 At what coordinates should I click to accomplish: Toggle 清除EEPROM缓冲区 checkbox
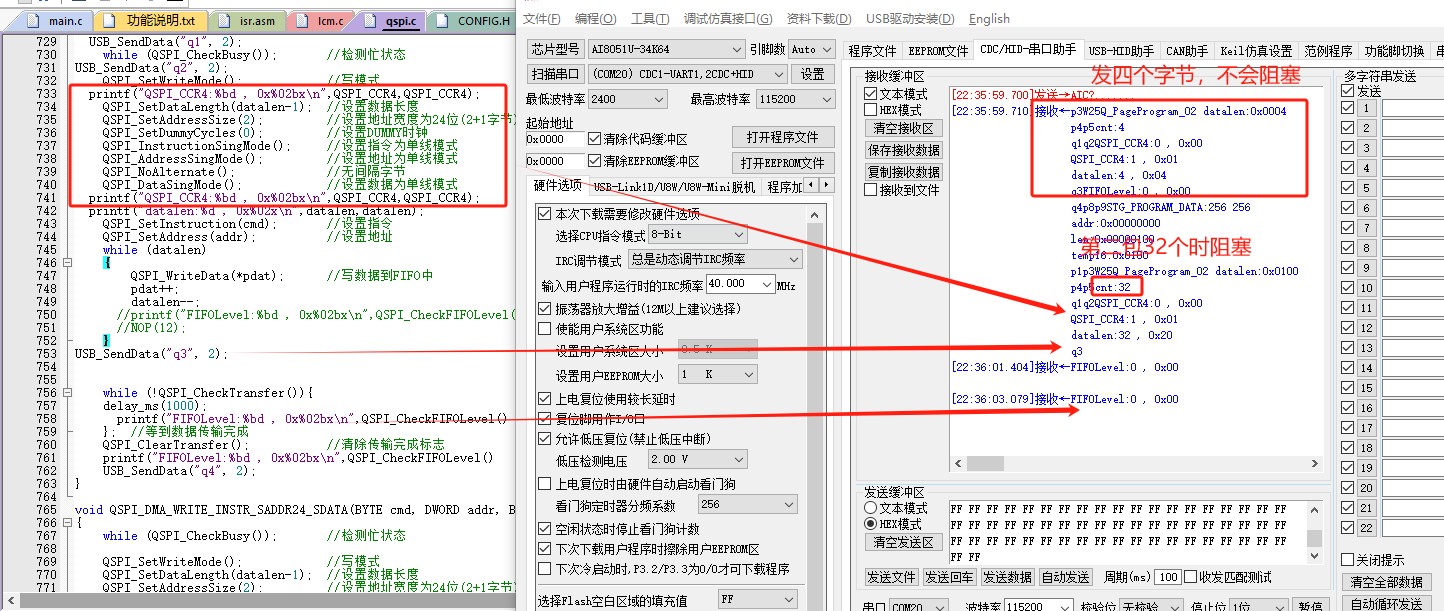click(x=594, y=162)
